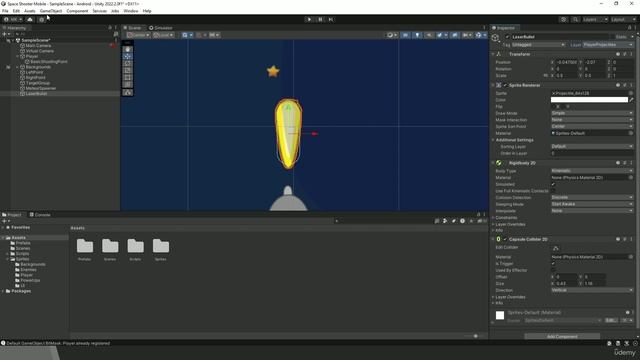Open the Cloud services icon in the top bar
The image size is (640, 360).
pos(30,19)
